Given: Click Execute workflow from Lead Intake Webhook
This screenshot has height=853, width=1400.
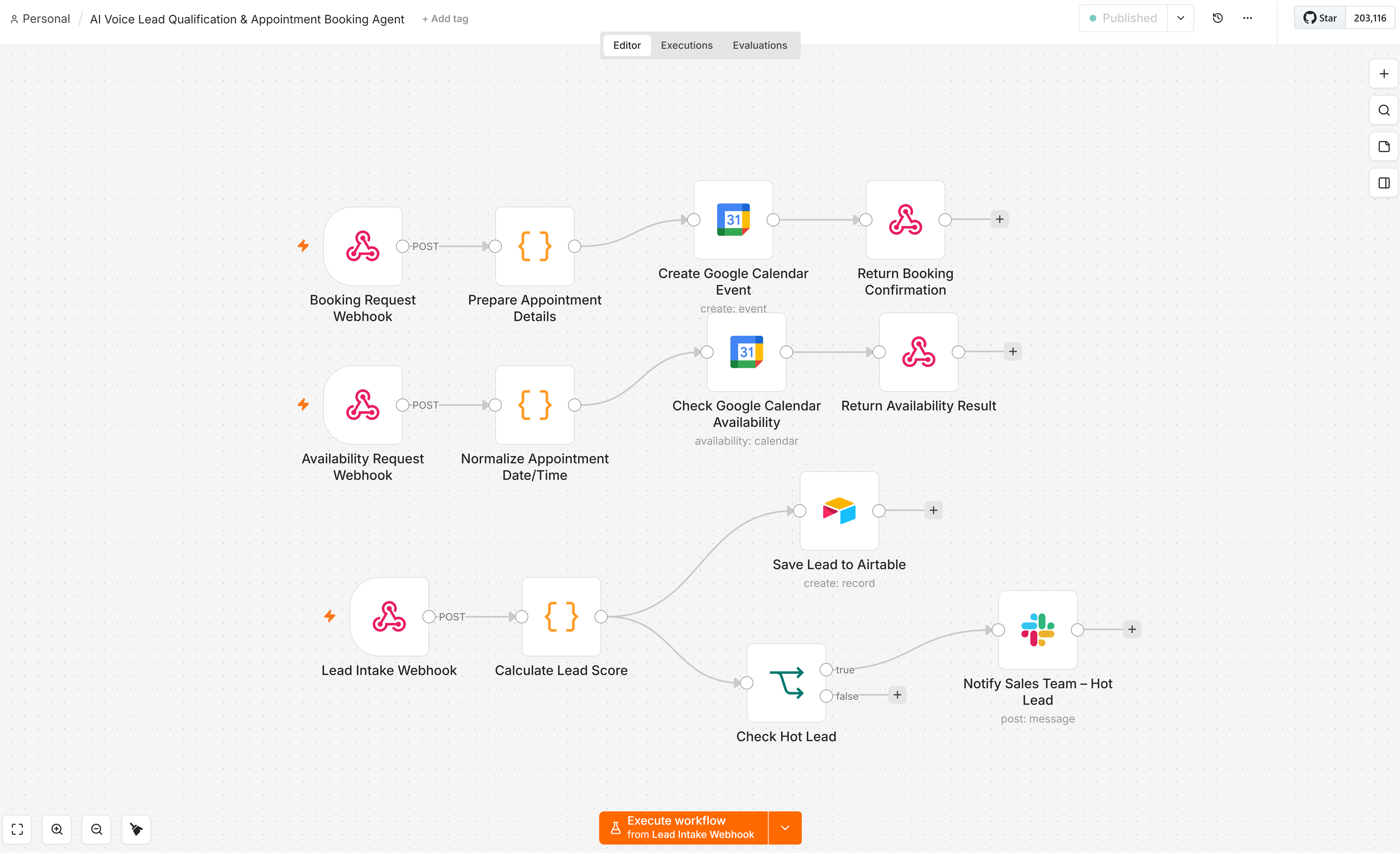Looking at the screenshot, I should point(683,827).
